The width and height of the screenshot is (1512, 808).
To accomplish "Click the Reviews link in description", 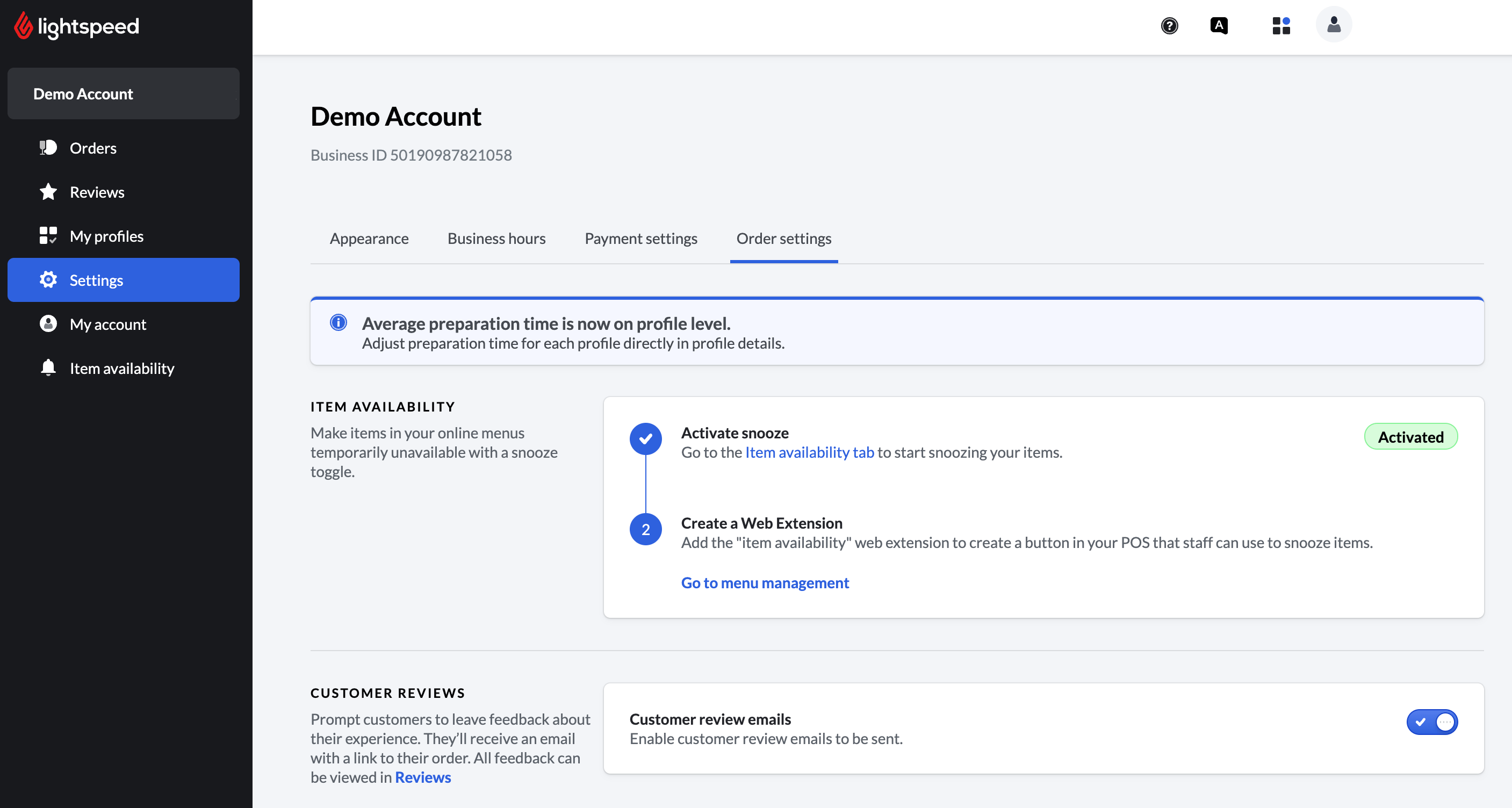I will (x=423, y=777).
